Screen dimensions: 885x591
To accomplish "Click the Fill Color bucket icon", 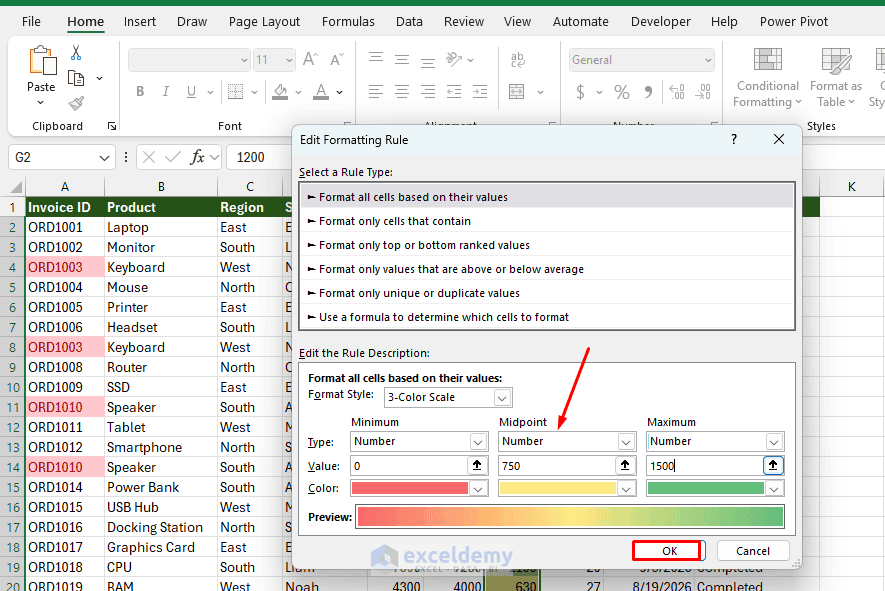I will coord(280,91).
